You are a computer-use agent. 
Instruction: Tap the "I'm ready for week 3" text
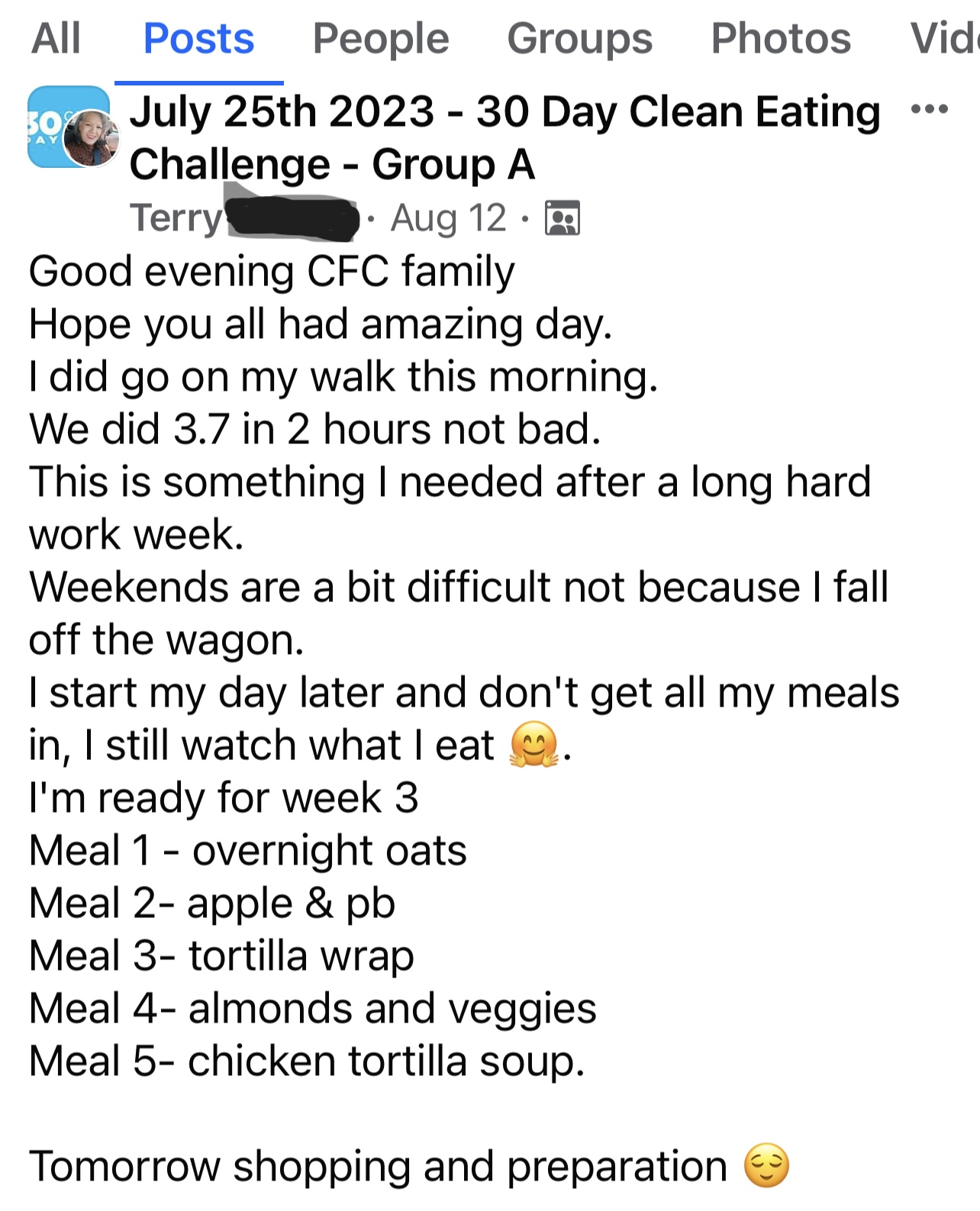click(224, 798)
